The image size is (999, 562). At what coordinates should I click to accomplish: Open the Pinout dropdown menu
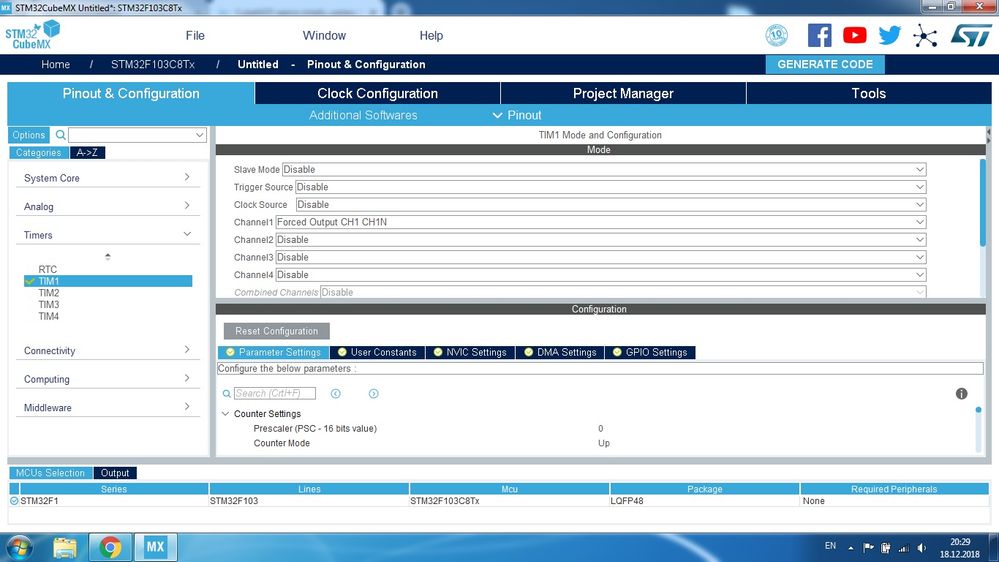click(x=517, y=115)
